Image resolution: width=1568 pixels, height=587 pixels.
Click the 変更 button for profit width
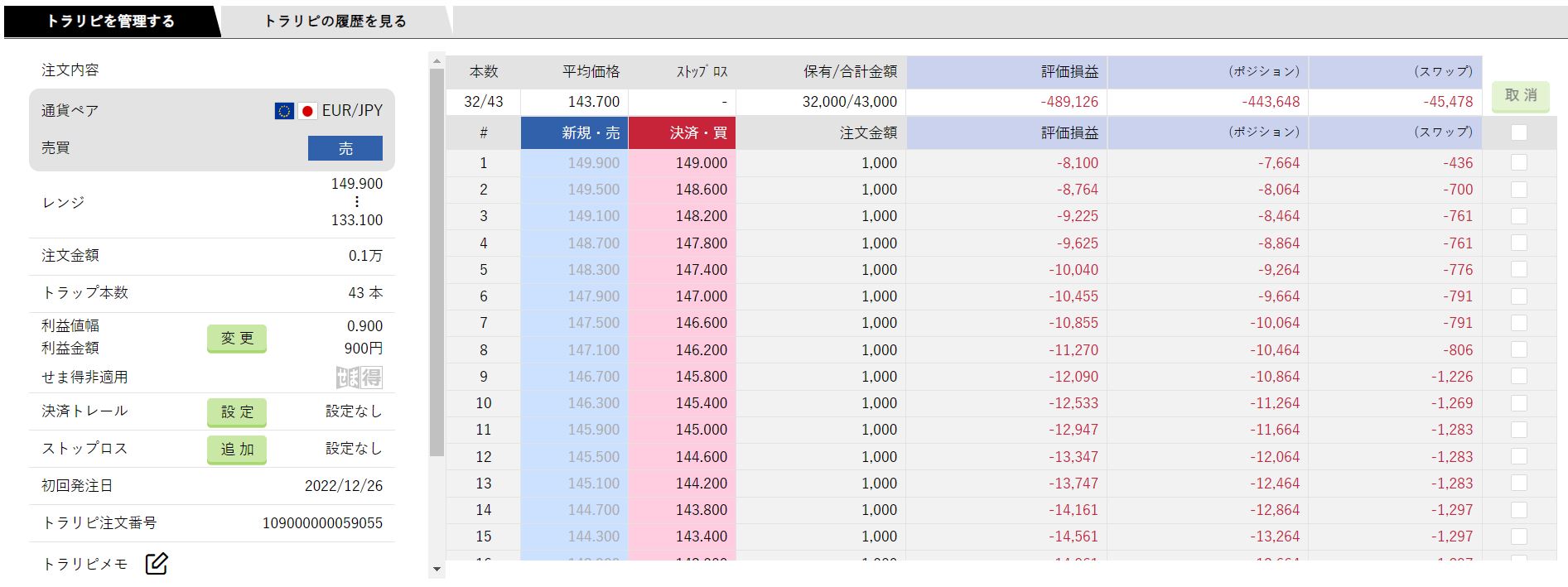pyautogui.click(x=237, y=339)
